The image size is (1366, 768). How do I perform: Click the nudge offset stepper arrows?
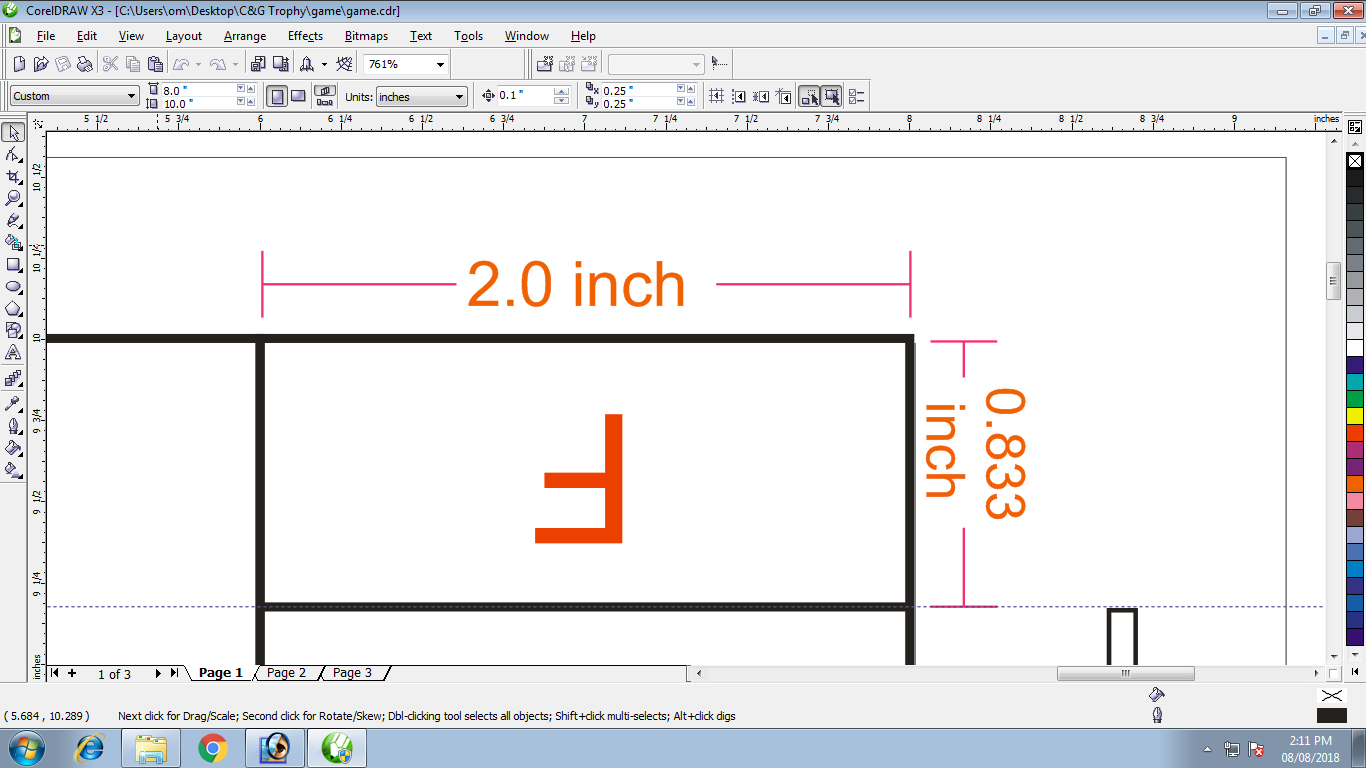[x=561, y=96]
